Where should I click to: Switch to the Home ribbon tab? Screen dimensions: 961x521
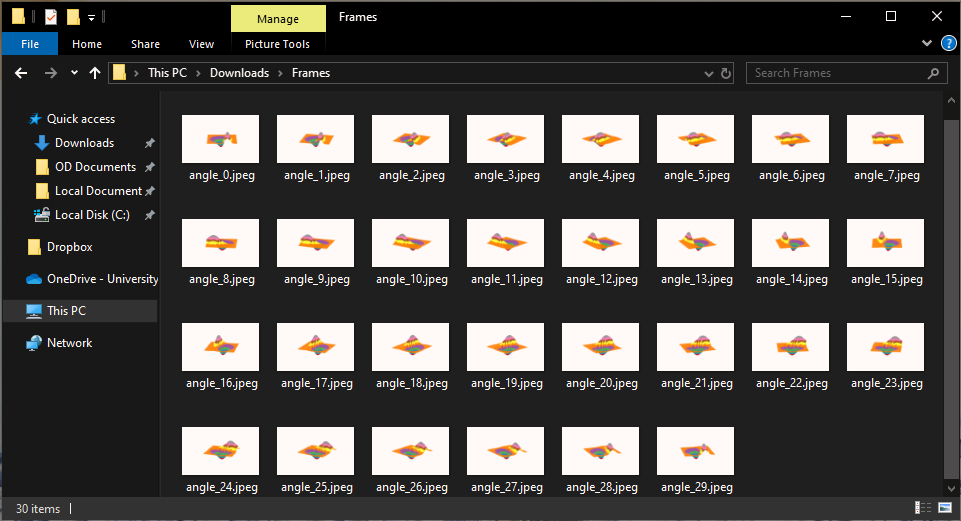[x=87, y=44]
